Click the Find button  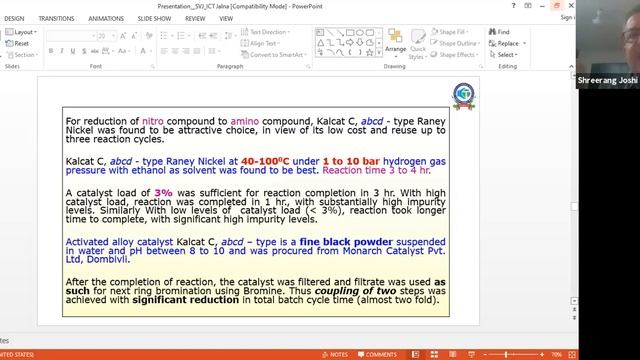click(499, 32)
